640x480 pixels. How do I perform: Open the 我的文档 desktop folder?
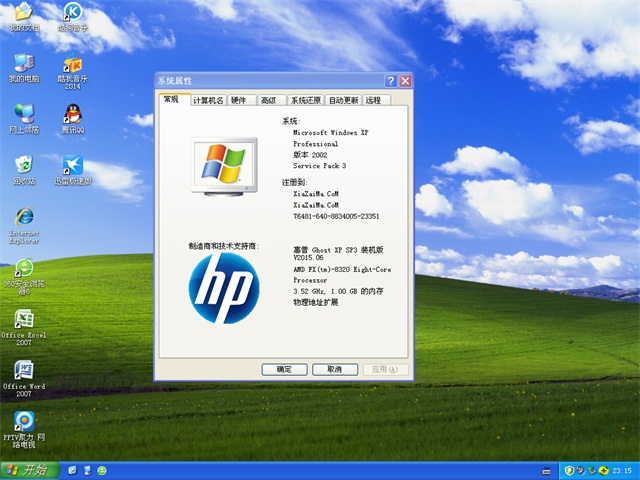click(21, 14)
